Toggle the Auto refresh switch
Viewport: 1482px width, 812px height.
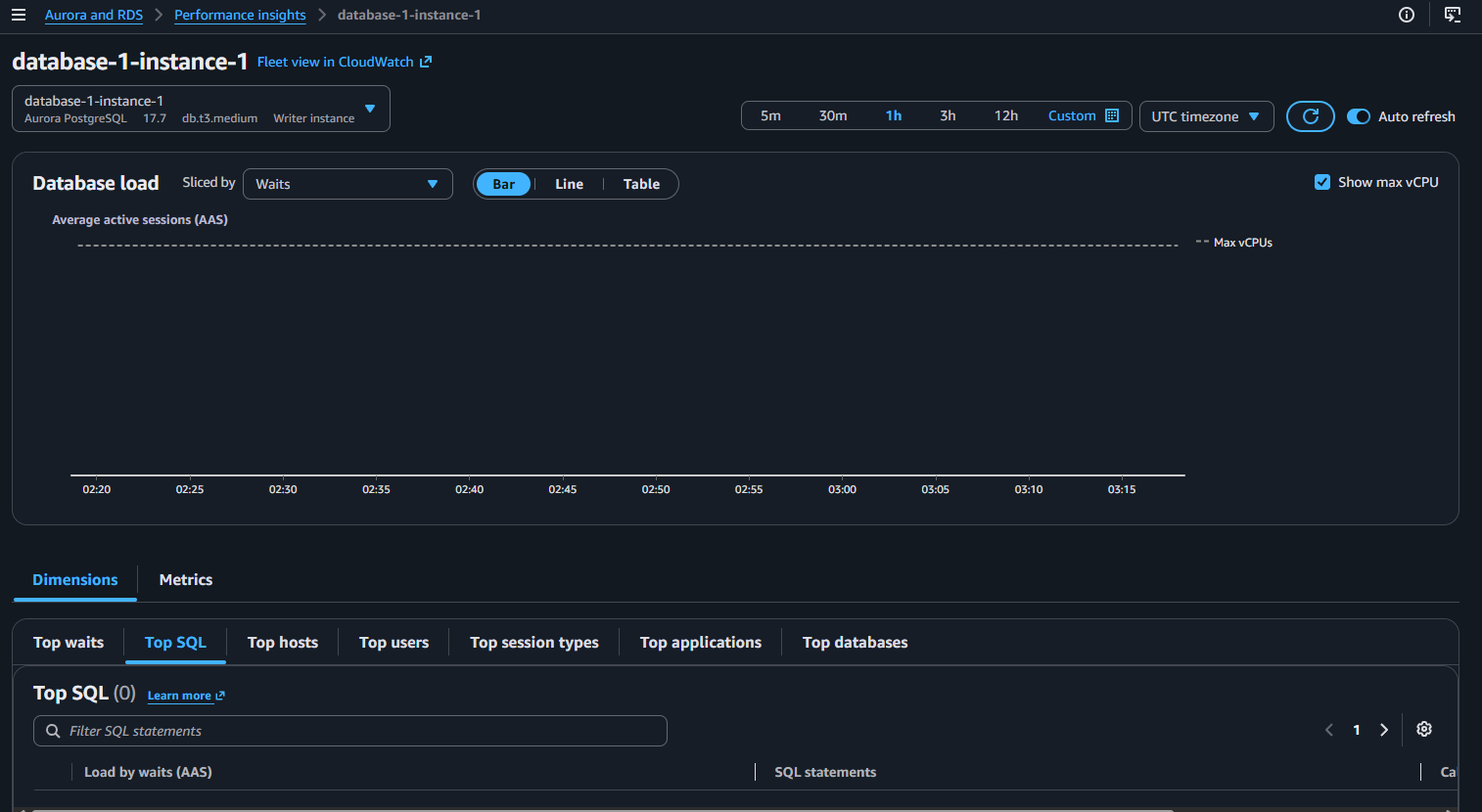(1359, 116)
